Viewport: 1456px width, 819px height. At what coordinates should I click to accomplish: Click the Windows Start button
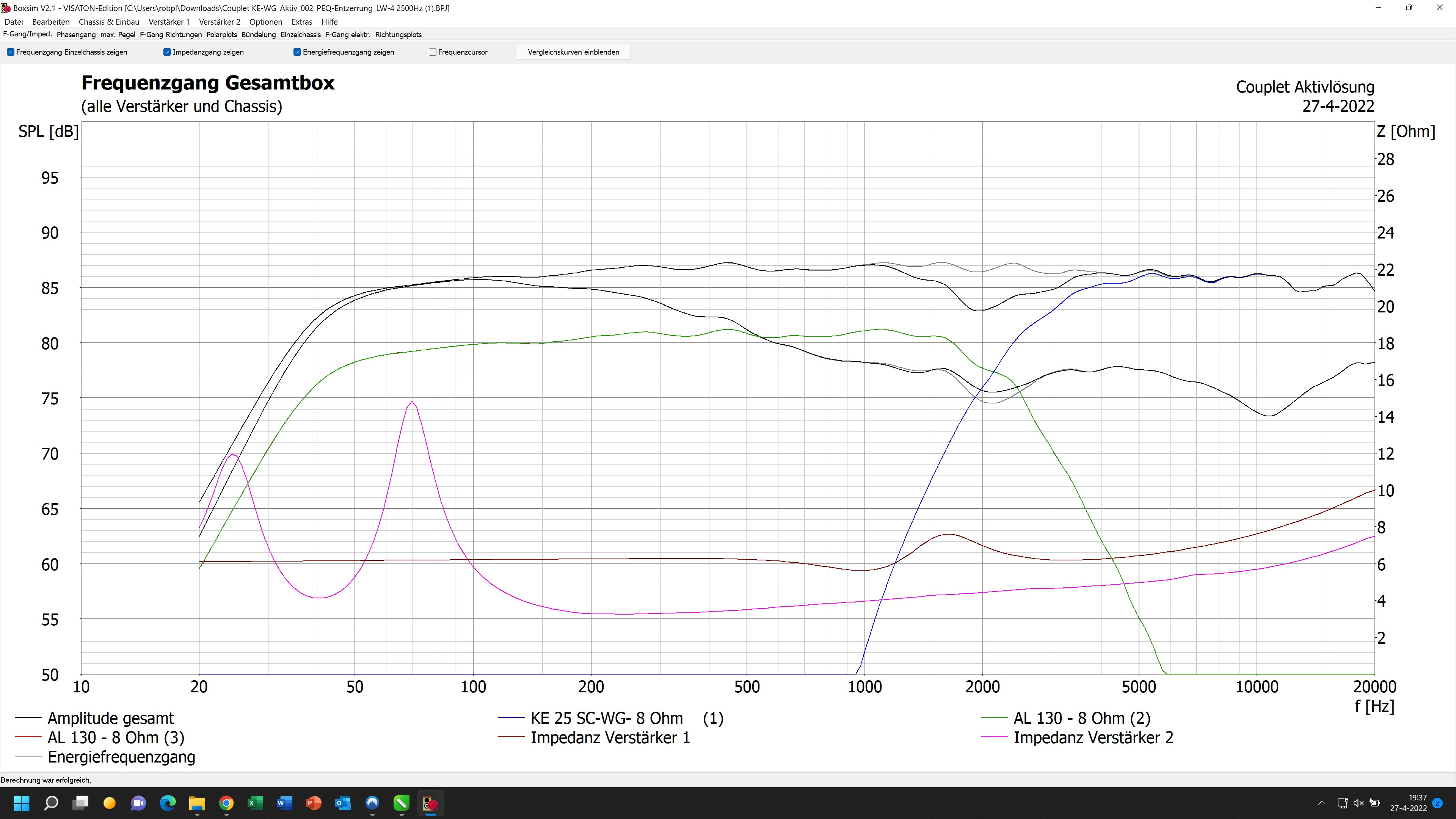[22, 803]
